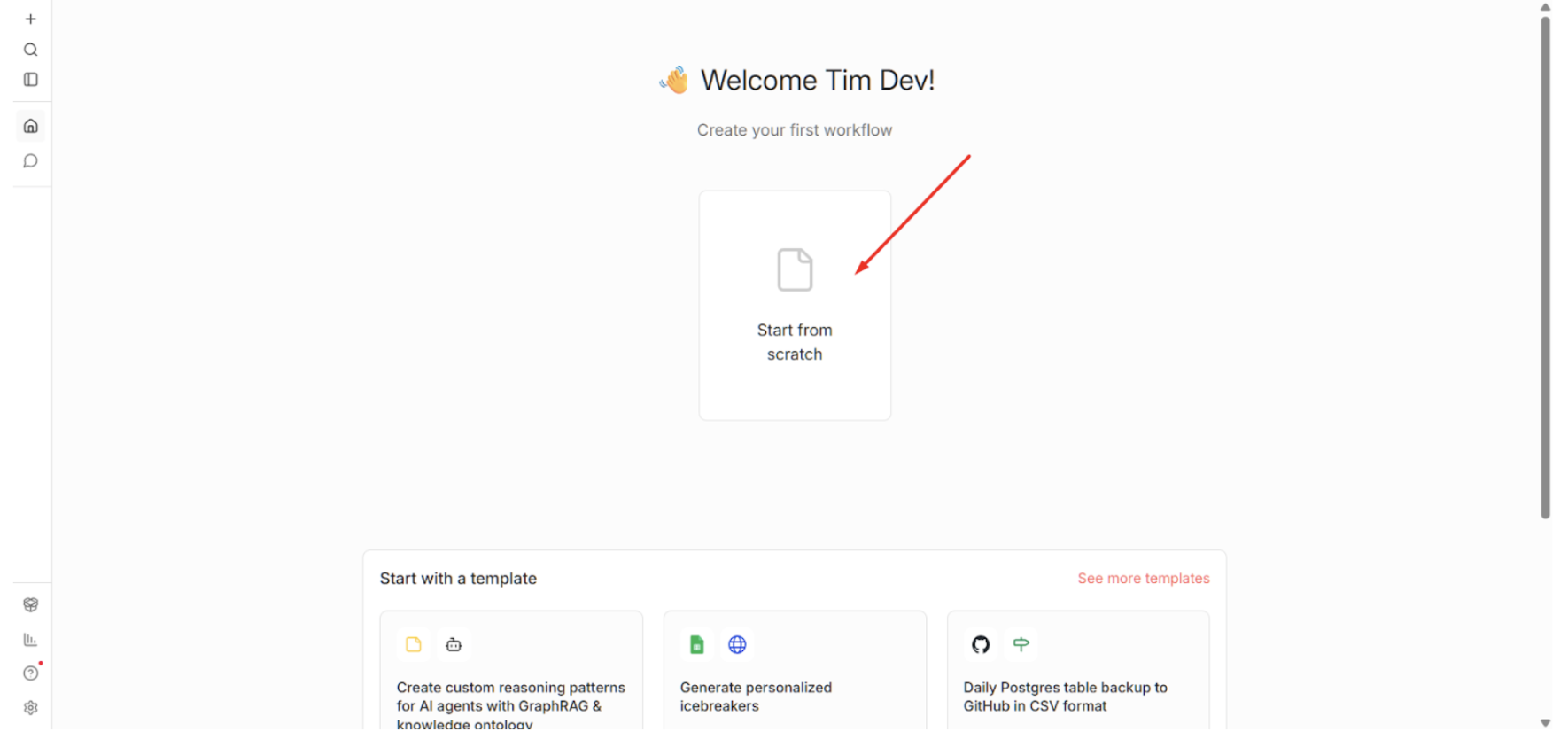The image size is (1568, 755).
Task: Click the 'Welcome Tim Dev!' heading
Action: [818, 81]
